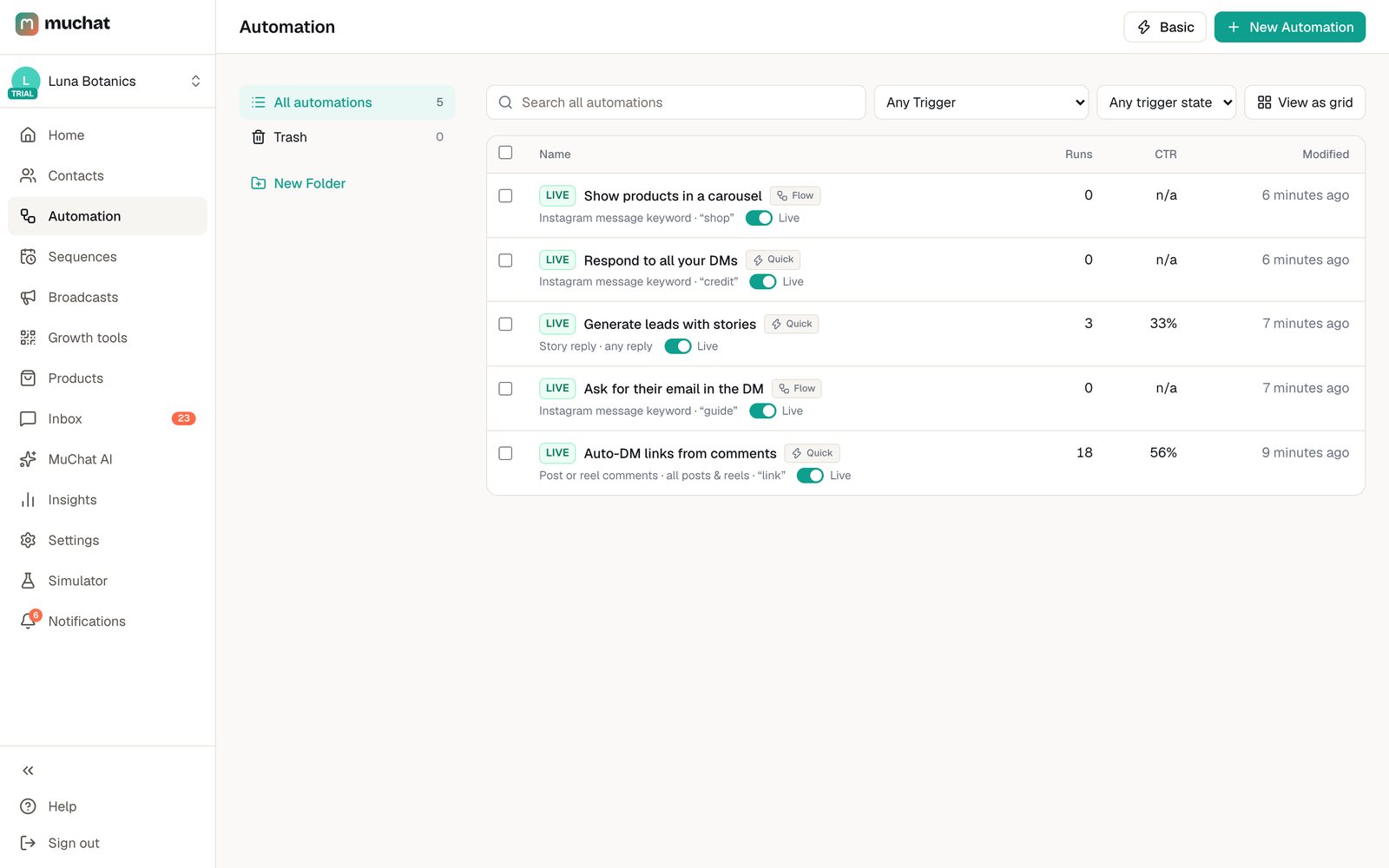Click the Broadcasts megaphone icon

[x=28, y=297]
